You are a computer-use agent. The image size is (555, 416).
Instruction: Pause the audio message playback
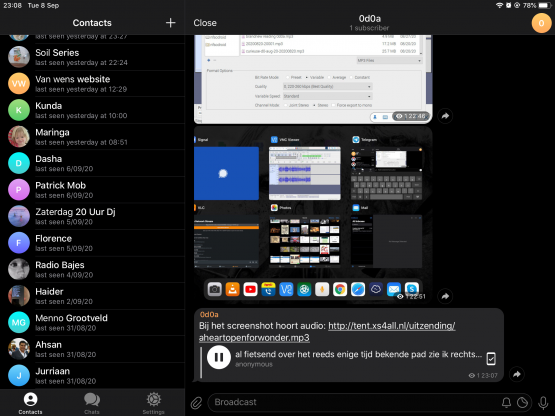pyautogui.click(x=219, y=357)
